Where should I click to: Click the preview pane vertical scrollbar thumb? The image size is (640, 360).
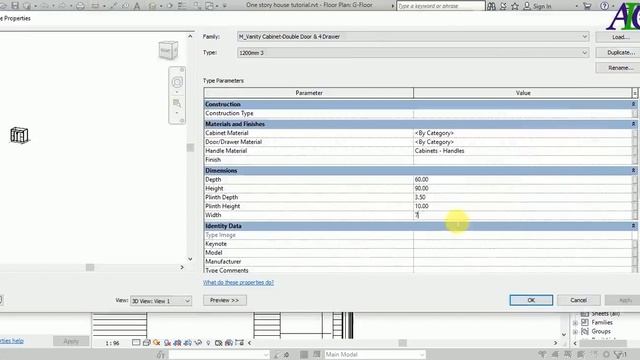pos(190,148)
